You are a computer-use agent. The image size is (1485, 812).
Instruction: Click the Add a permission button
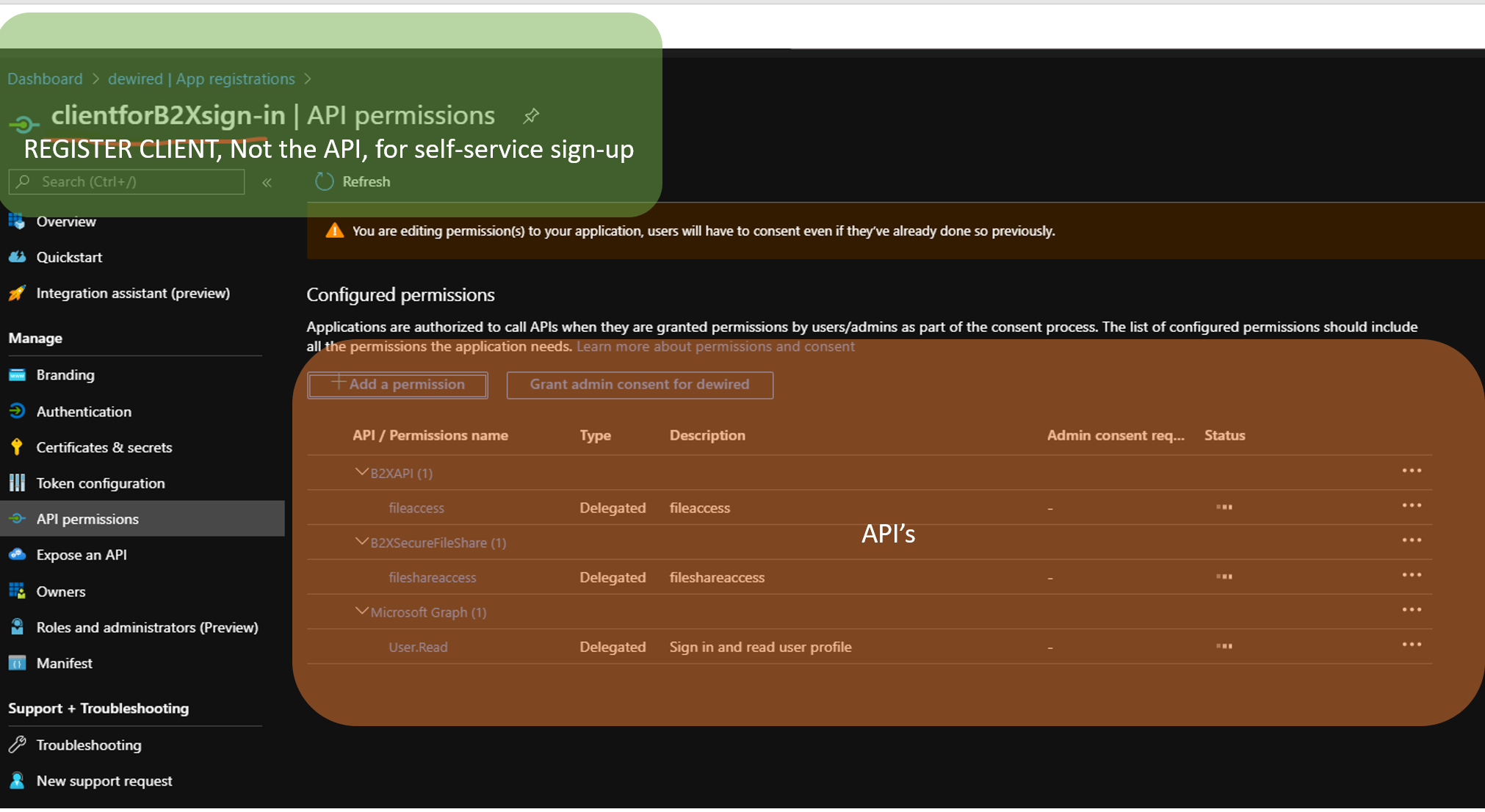coord(398,385)
